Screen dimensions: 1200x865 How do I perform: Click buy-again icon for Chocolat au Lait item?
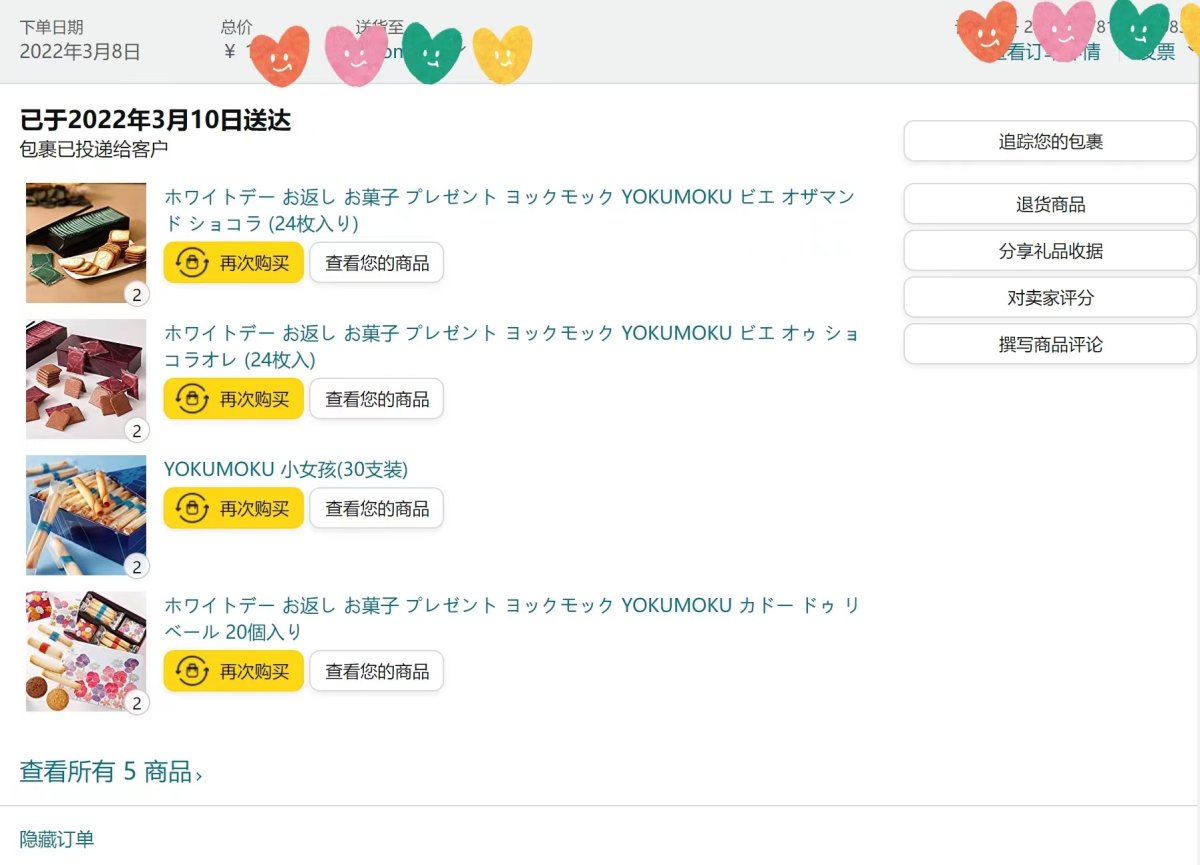tap(191, 399)
